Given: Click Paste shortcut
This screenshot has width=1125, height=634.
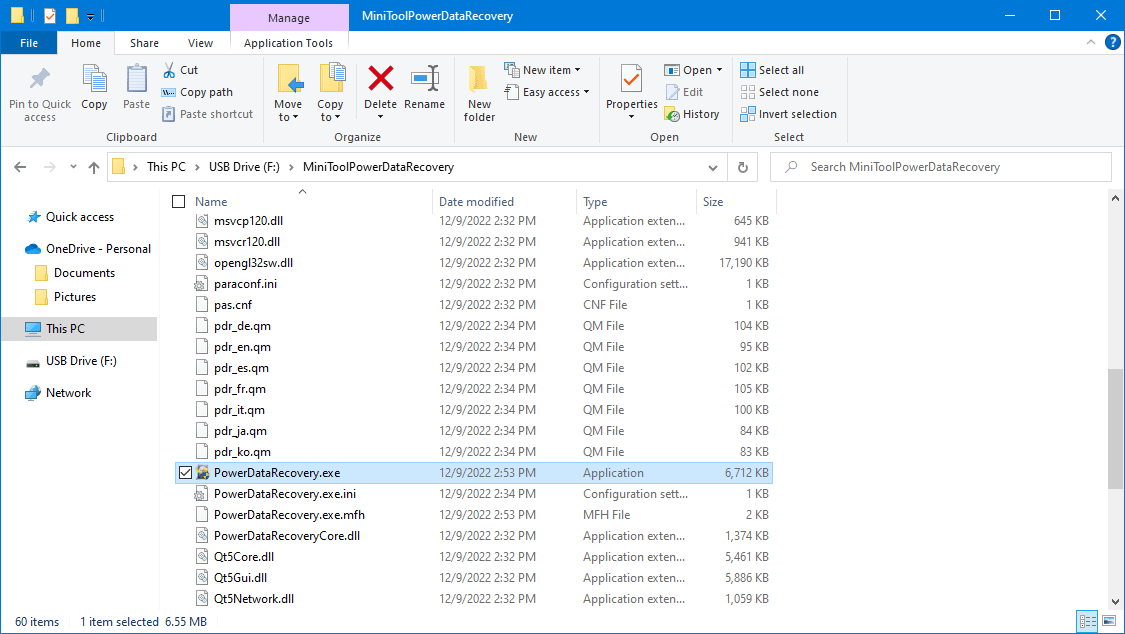Looking at the screenshot, I should (x=207, y=114).
